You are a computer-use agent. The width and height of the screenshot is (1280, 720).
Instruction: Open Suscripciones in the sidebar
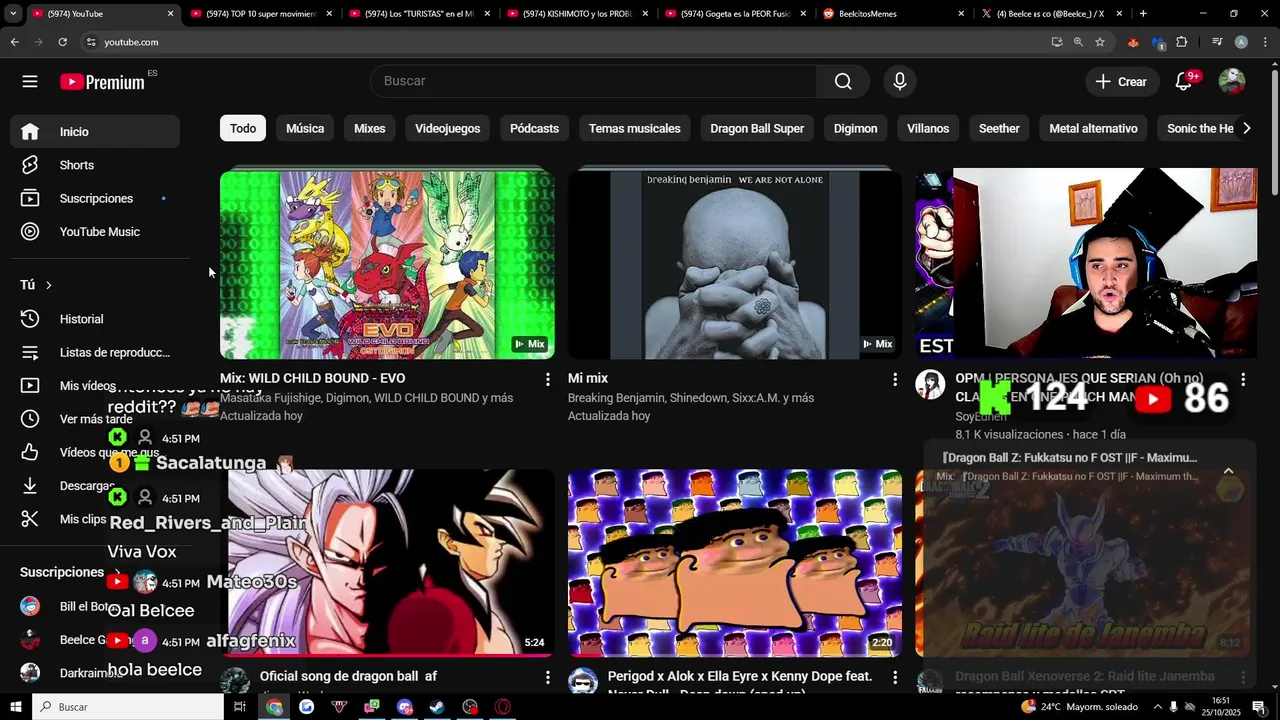click(95, 198)
